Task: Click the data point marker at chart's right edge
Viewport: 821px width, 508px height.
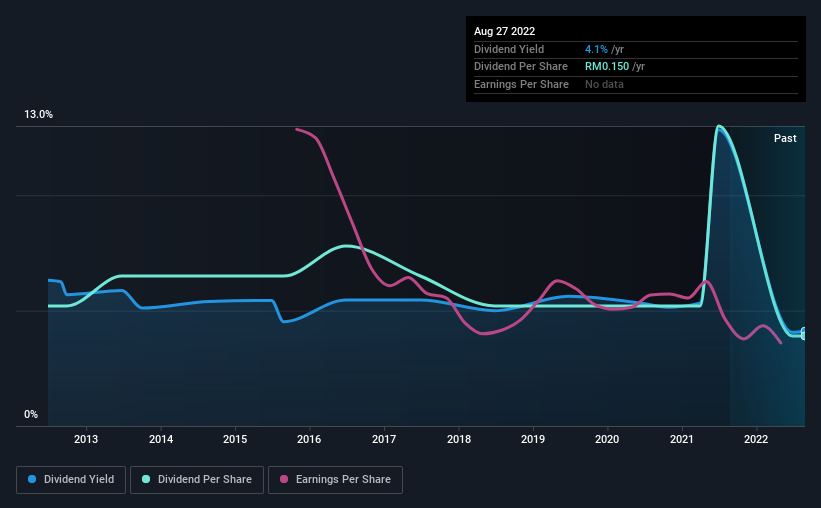Action: pos(803,334)
